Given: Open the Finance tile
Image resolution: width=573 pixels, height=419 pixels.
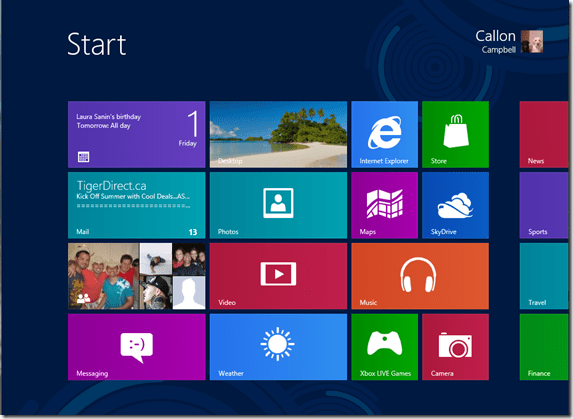Looking at the screenshot, I should [544, 347].
